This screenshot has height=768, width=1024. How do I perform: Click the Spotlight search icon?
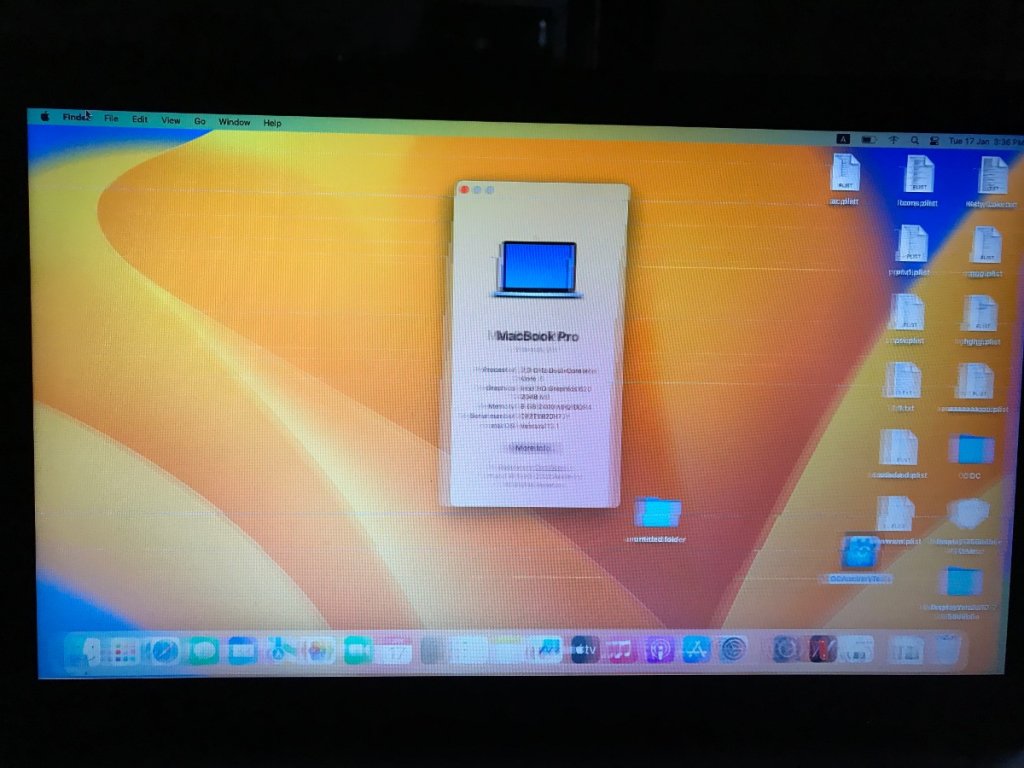[x=914, y=141]
